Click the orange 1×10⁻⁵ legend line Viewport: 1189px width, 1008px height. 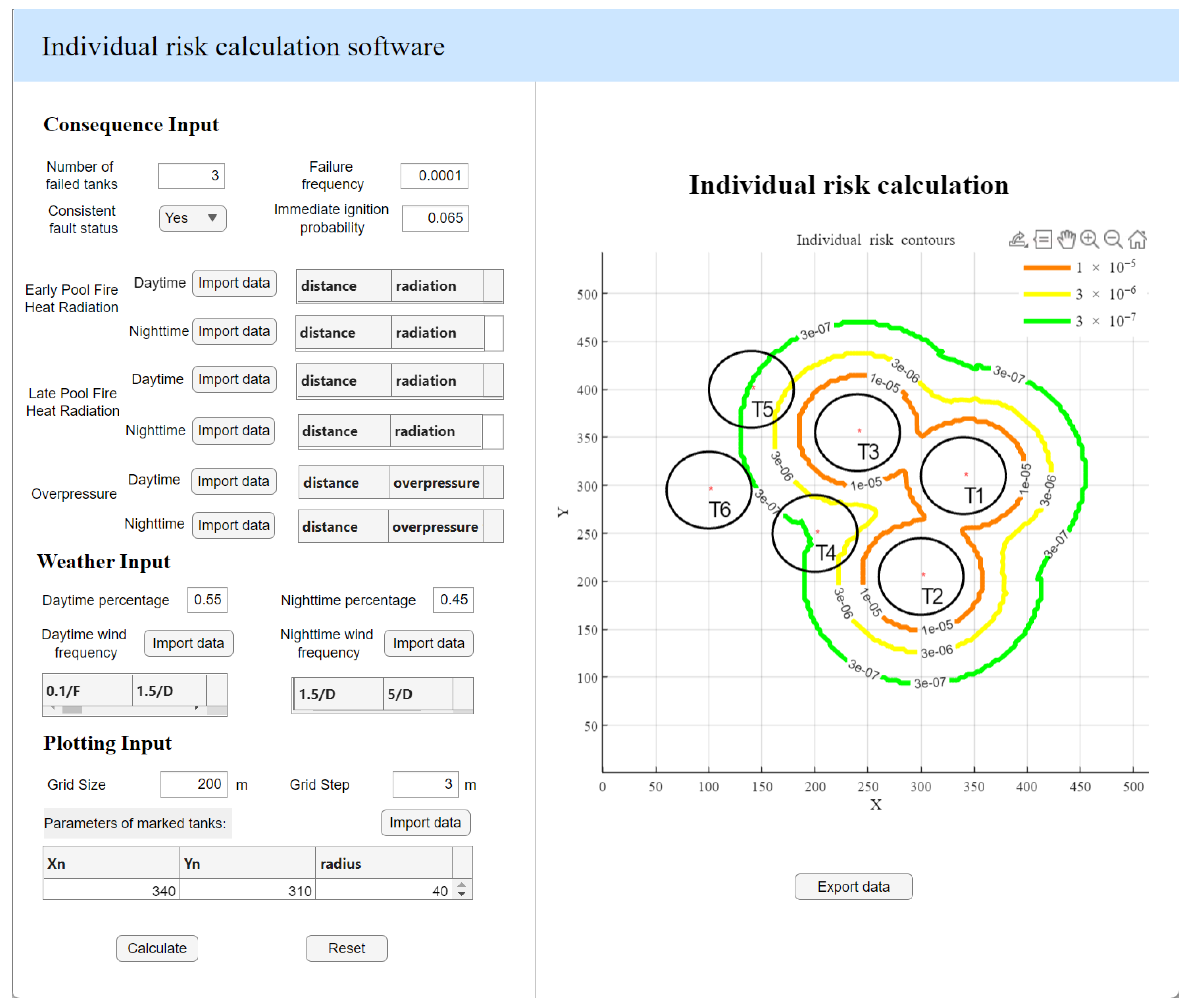(1047, 268)
